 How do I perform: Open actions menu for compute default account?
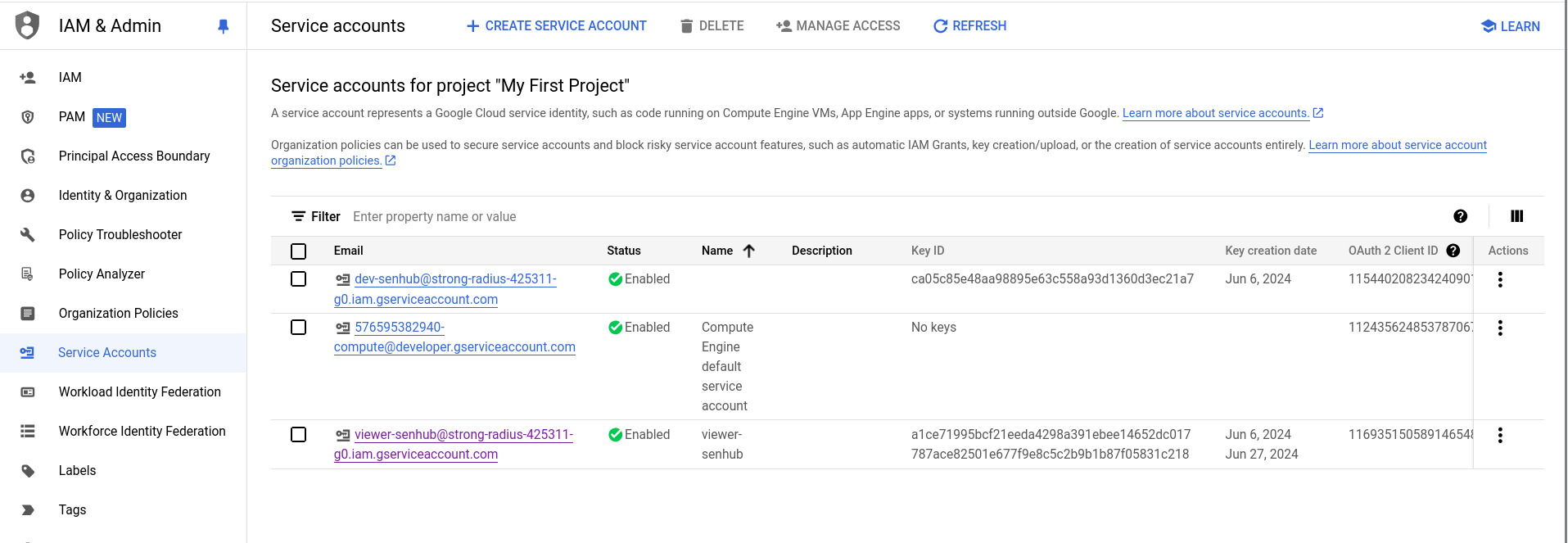(x=1500, y=328)
